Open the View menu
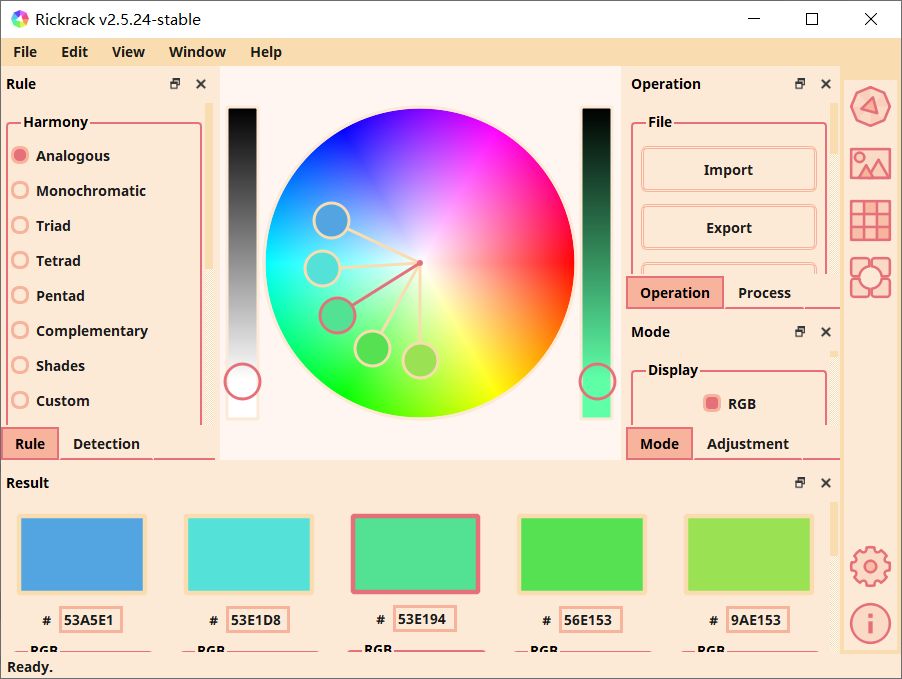Image resolution: width=902 pixels, height=679 pixels. point(128,51)
